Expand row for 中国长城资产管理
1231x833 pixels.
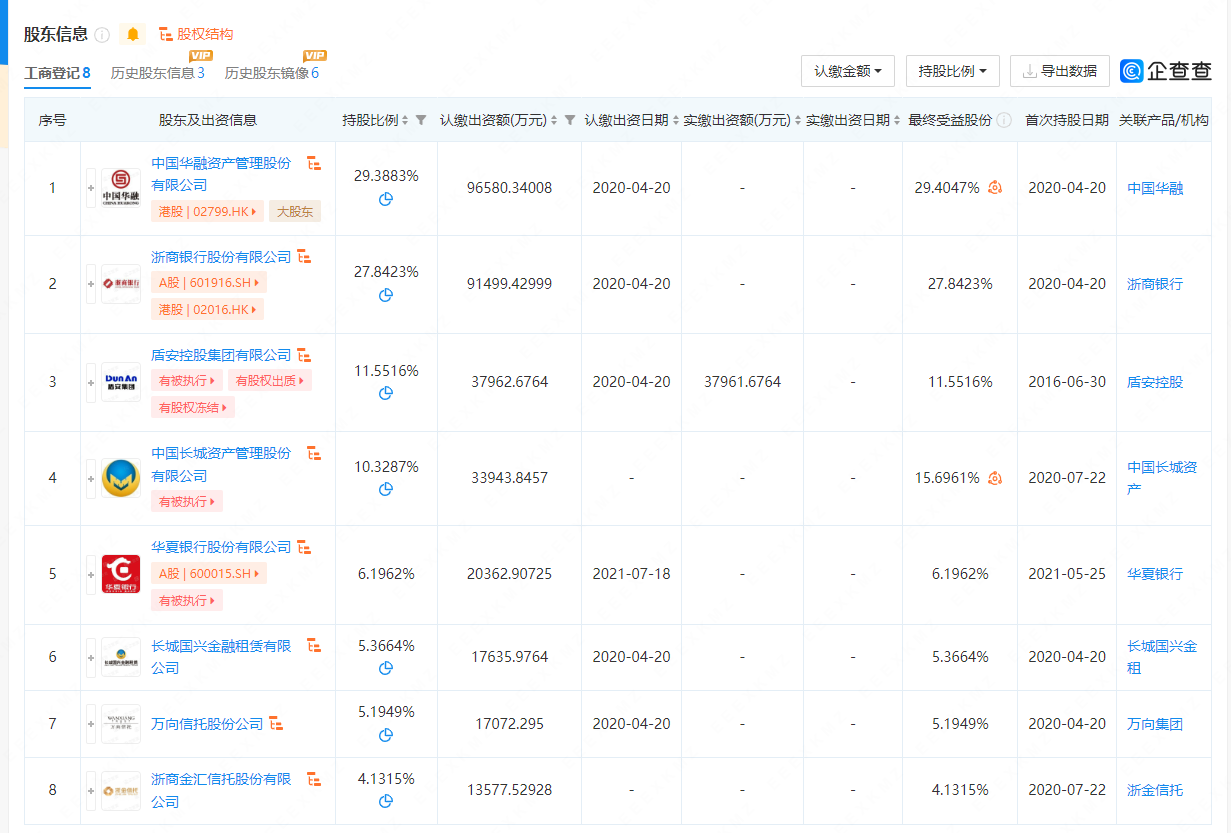(x=91, y=478)
